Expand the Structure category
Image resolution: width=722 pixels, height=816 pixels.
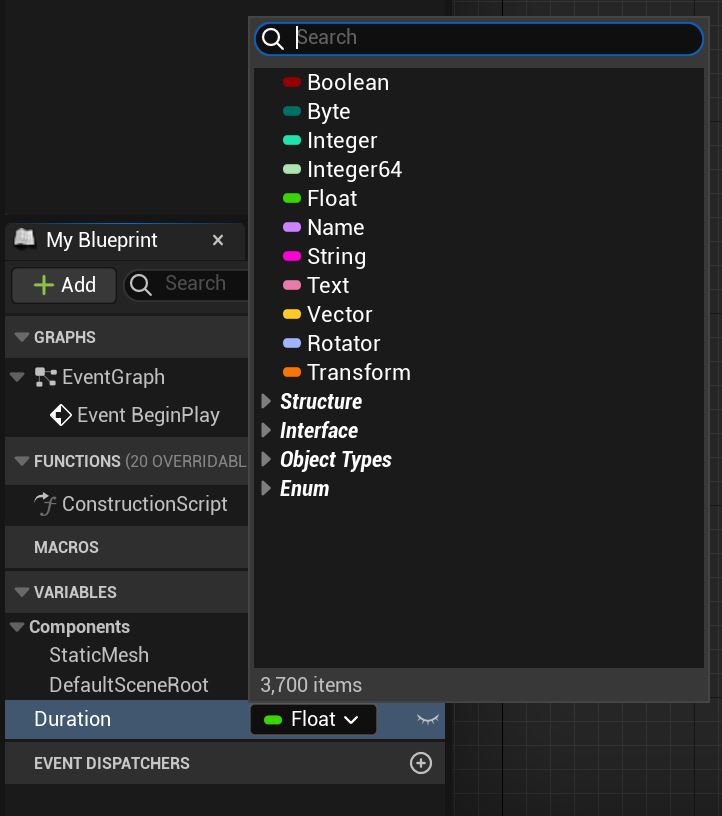pos(266,401)
